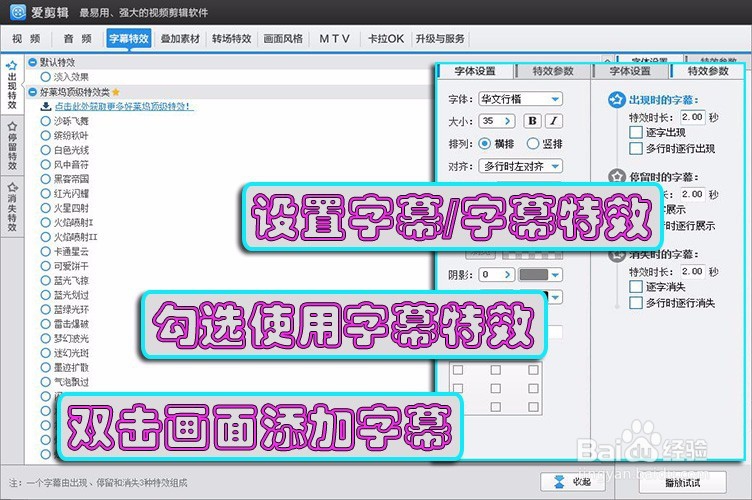This screenshot has height=500, width=752.
Task: Select the 卡通星云 effect
Action: pos(46,251)
